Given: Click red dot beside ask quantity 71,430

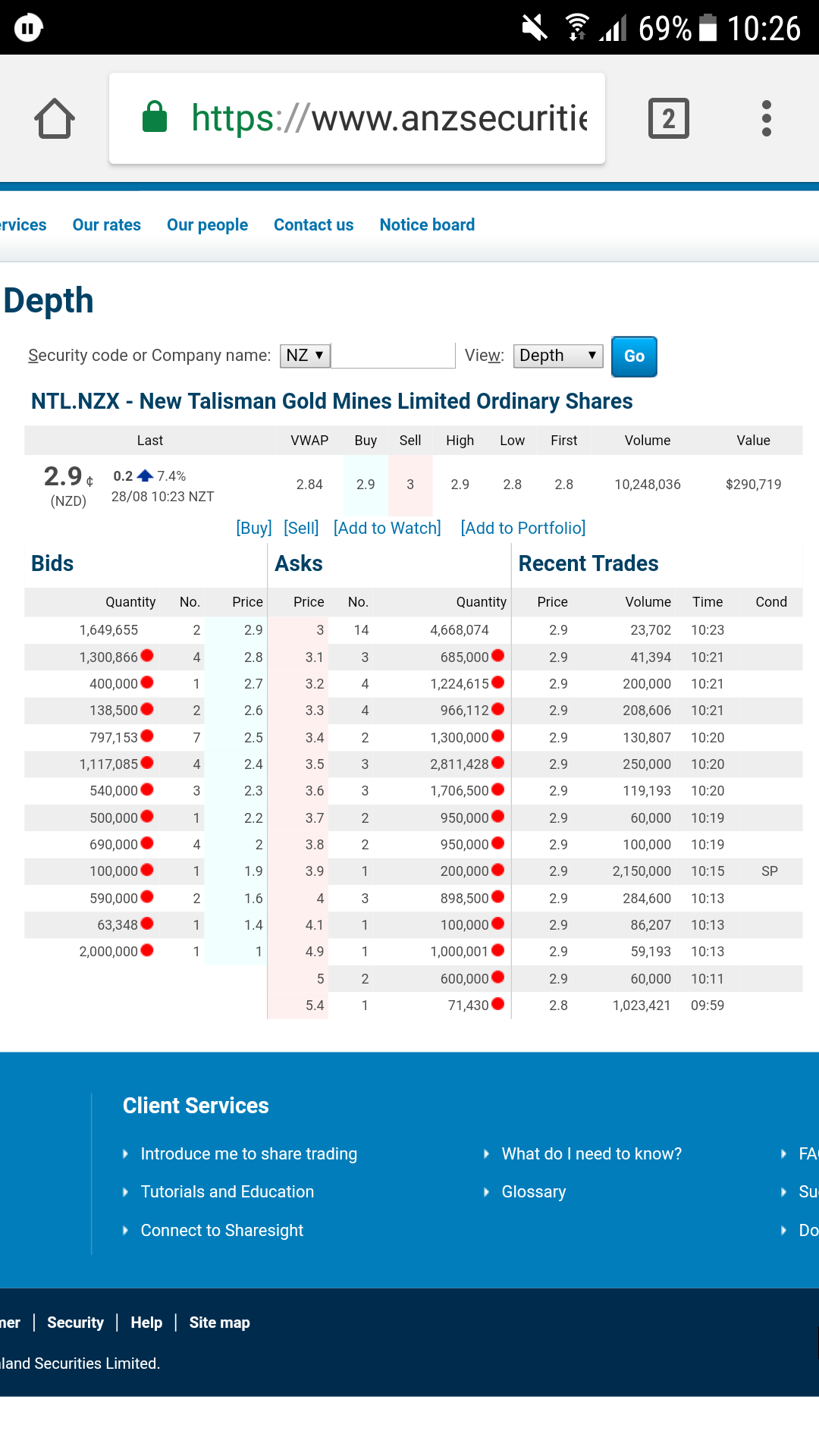Looking at the screenshot, I should click(x=498, y=1004).
